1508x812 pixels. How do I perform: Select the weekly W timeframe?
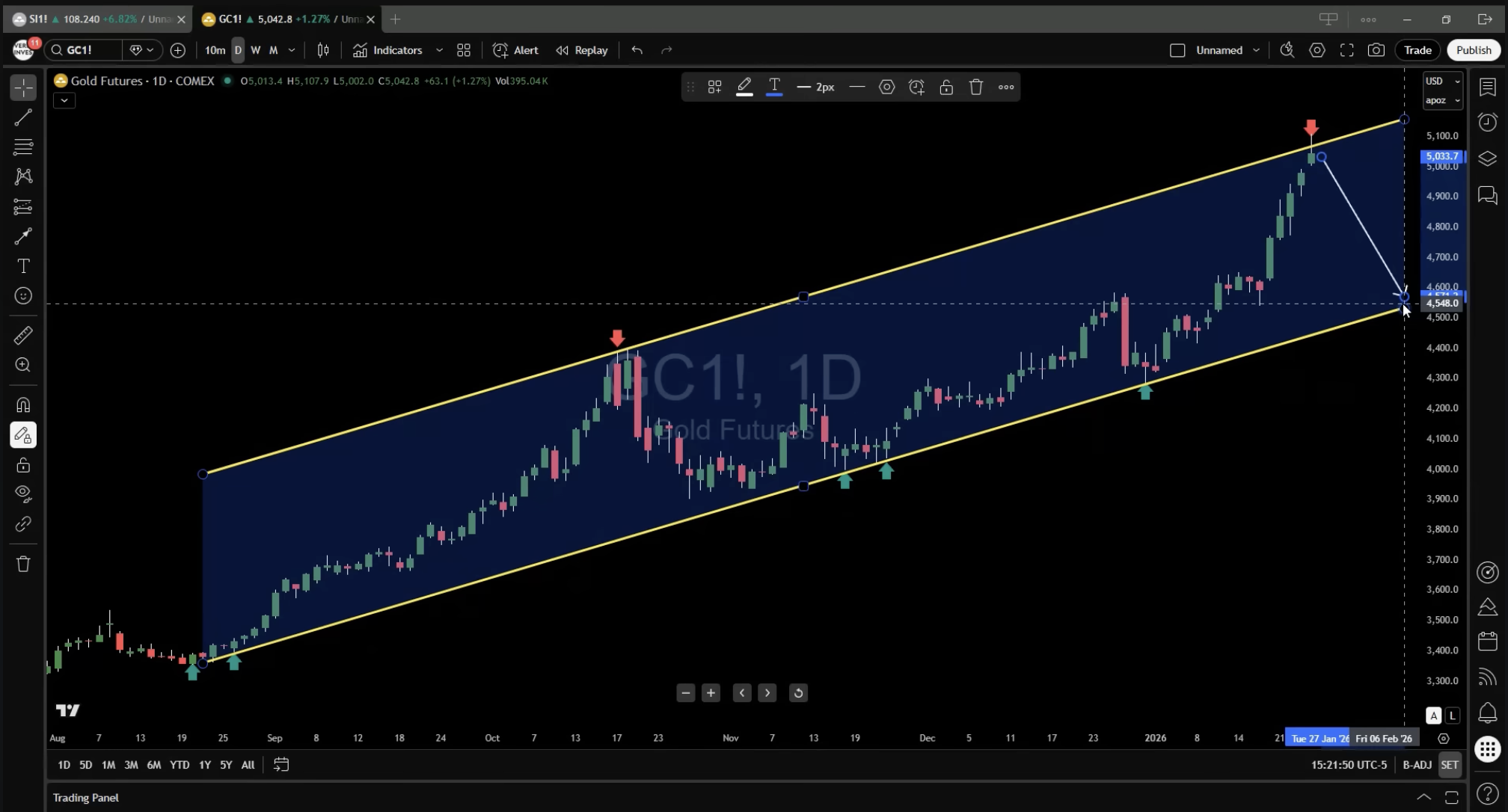[x=256, y=50]
